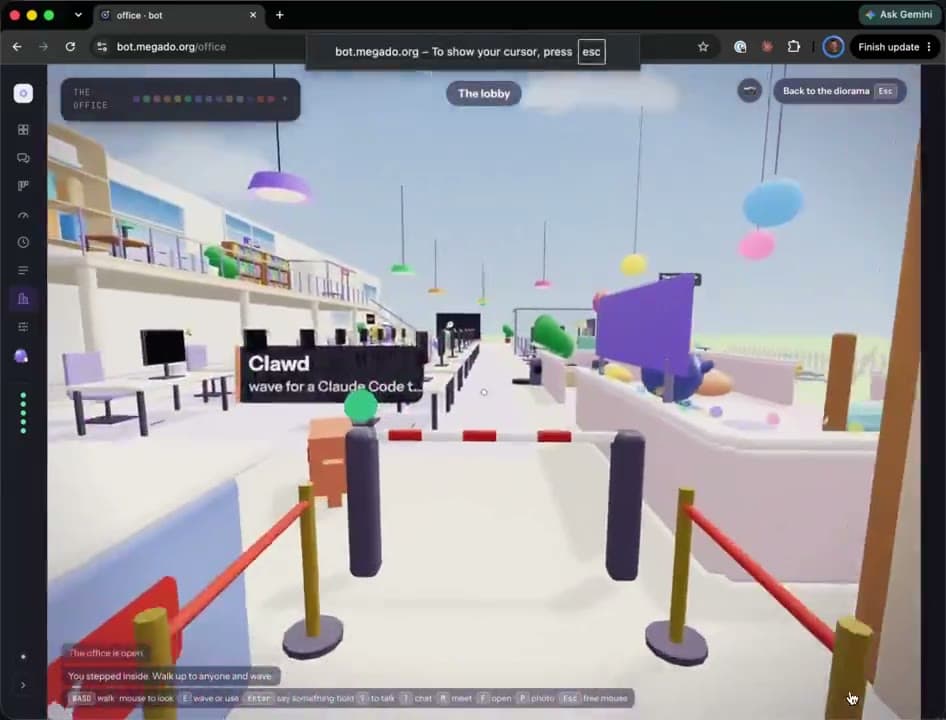Select the active office building sidebar icon
Image resolution: width=946 pixels, height=720 pixels.
pyautogui.click(x=23, y=299)
